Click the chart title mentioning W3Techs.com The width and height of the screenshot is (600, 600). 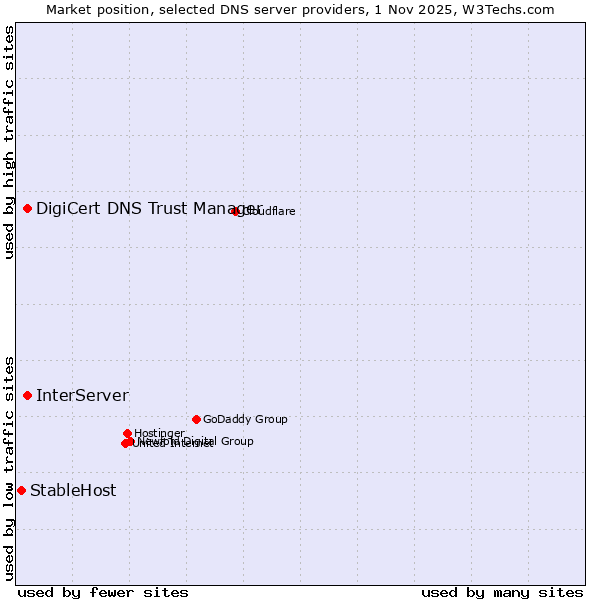300,9
